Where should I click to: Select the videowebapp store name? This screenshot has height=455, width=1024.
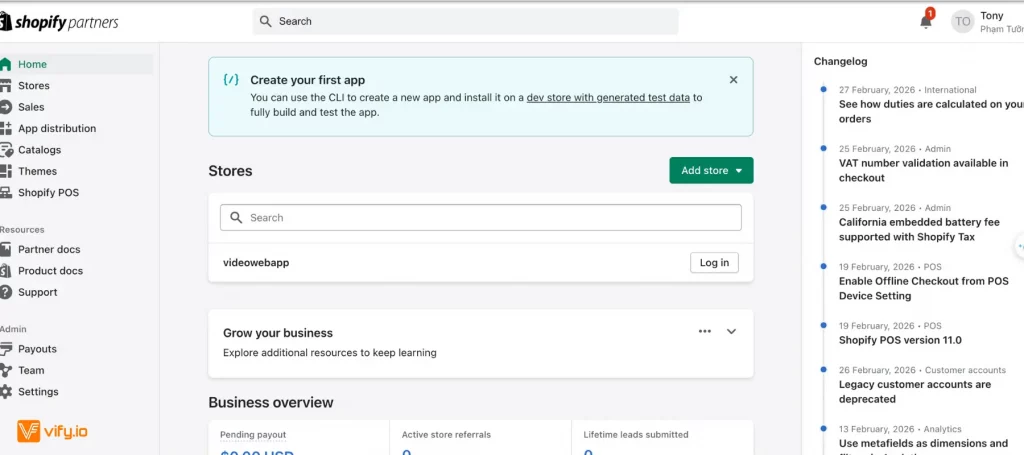[x=256, y=262]
